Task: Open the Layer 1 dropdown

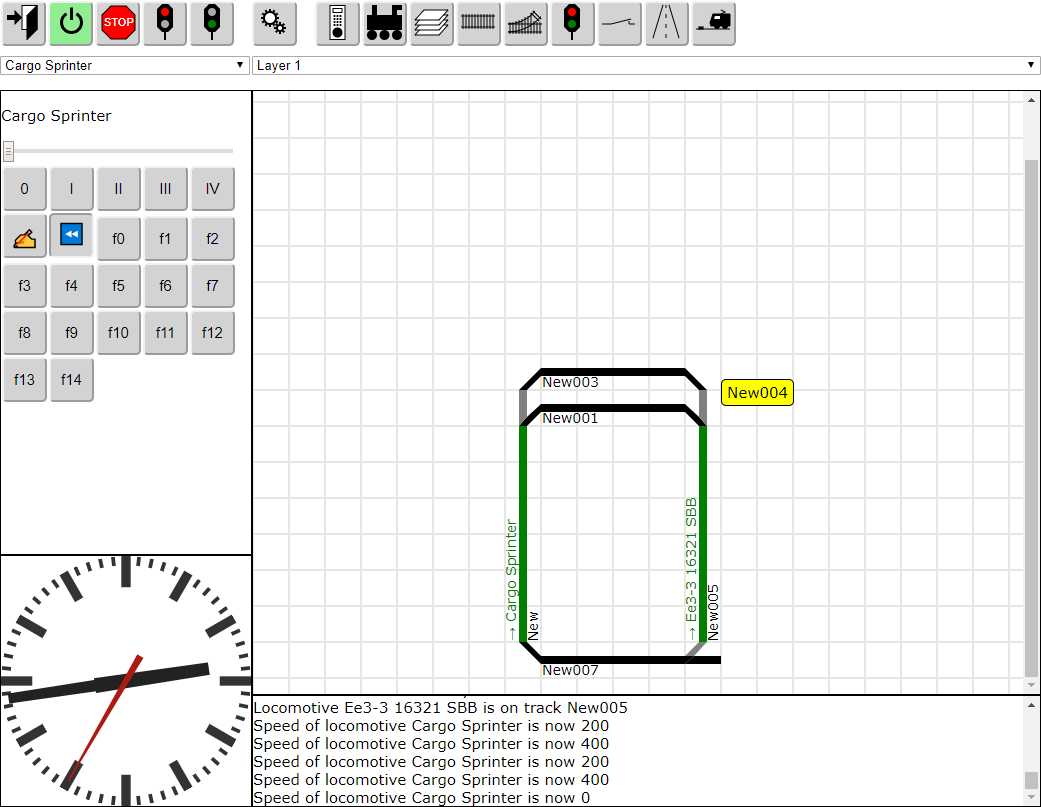Action: click(x=645, y=64)
